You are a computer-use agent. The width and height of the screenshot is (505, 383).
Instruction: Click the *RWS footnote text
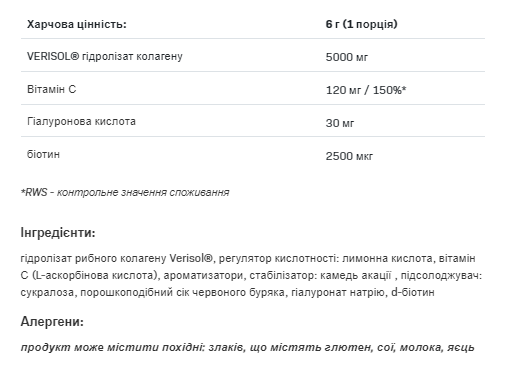point(125,193)
